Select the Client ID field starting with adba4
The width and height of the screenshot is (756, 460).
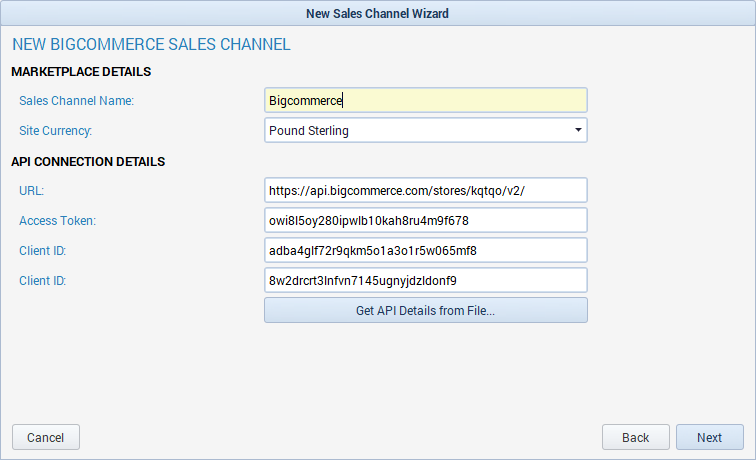click(426, 250)
